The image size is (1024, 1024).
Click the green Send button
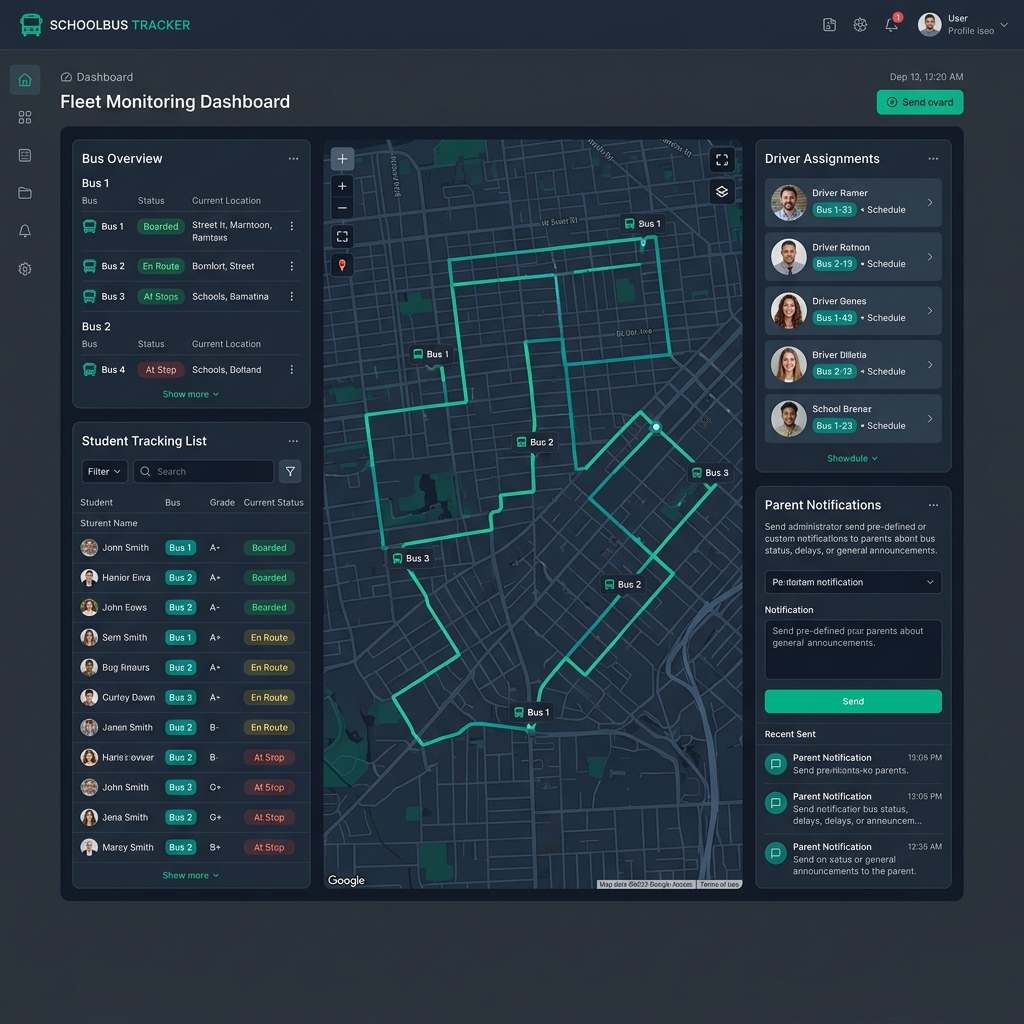(x=853, y=701)
